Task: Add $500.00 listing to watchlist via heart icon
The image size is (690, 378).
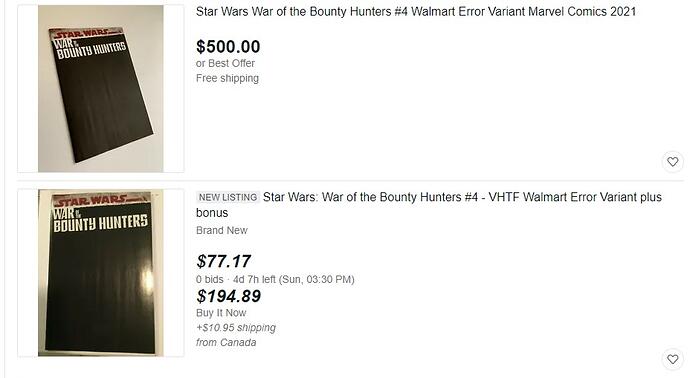Action: [672, 161]
